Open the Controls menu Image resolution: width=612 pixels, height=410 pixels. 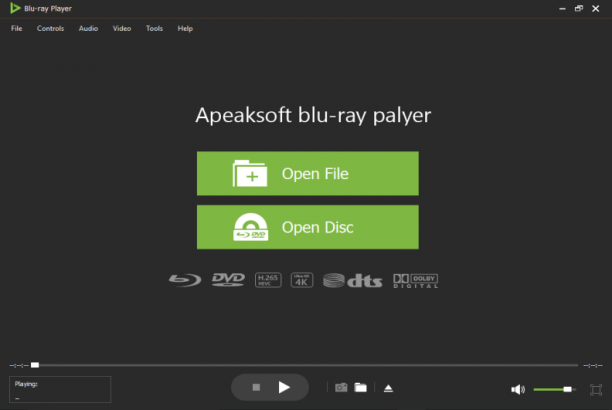(50, 29)
